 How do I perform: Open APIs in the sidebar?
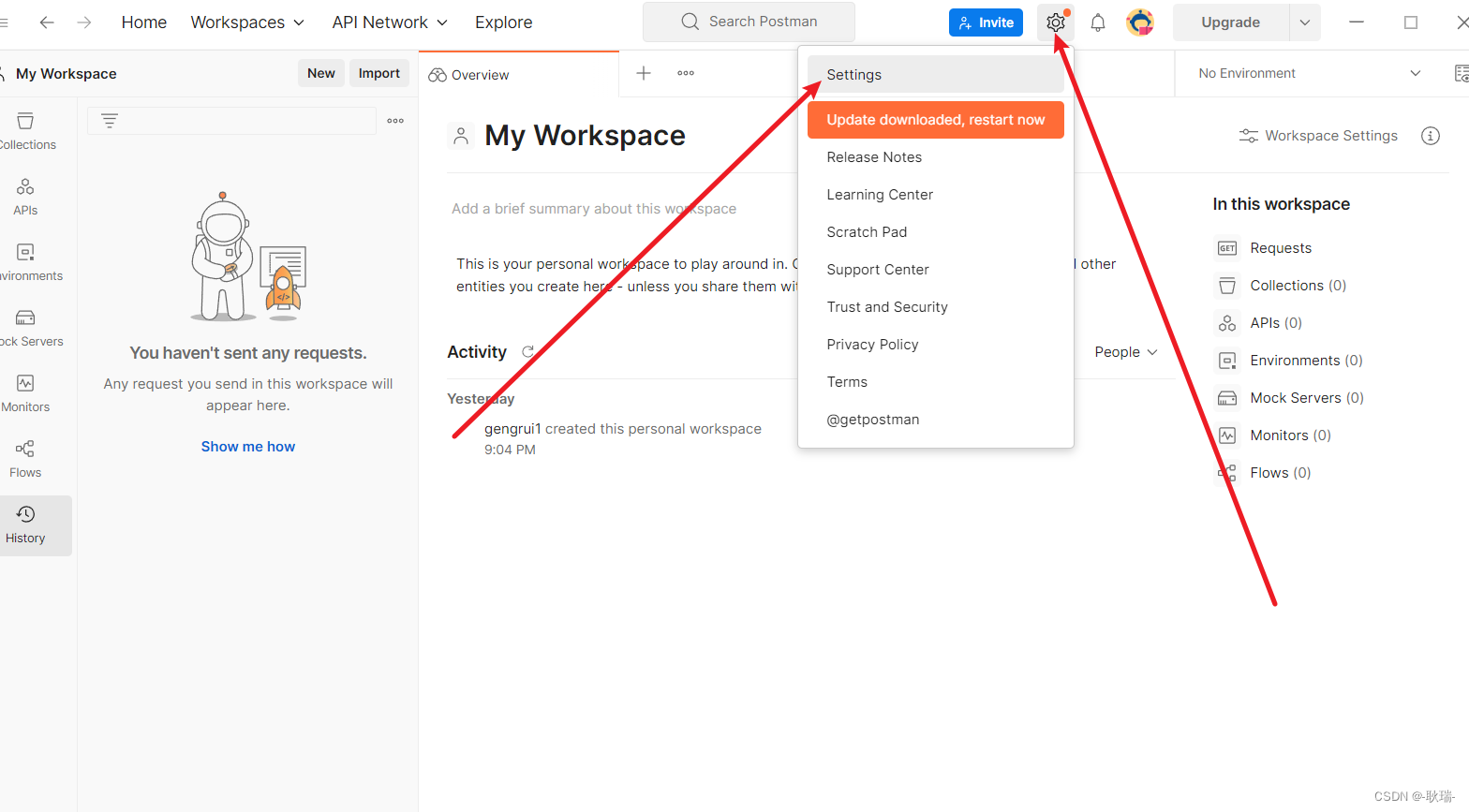pos(25,197)
